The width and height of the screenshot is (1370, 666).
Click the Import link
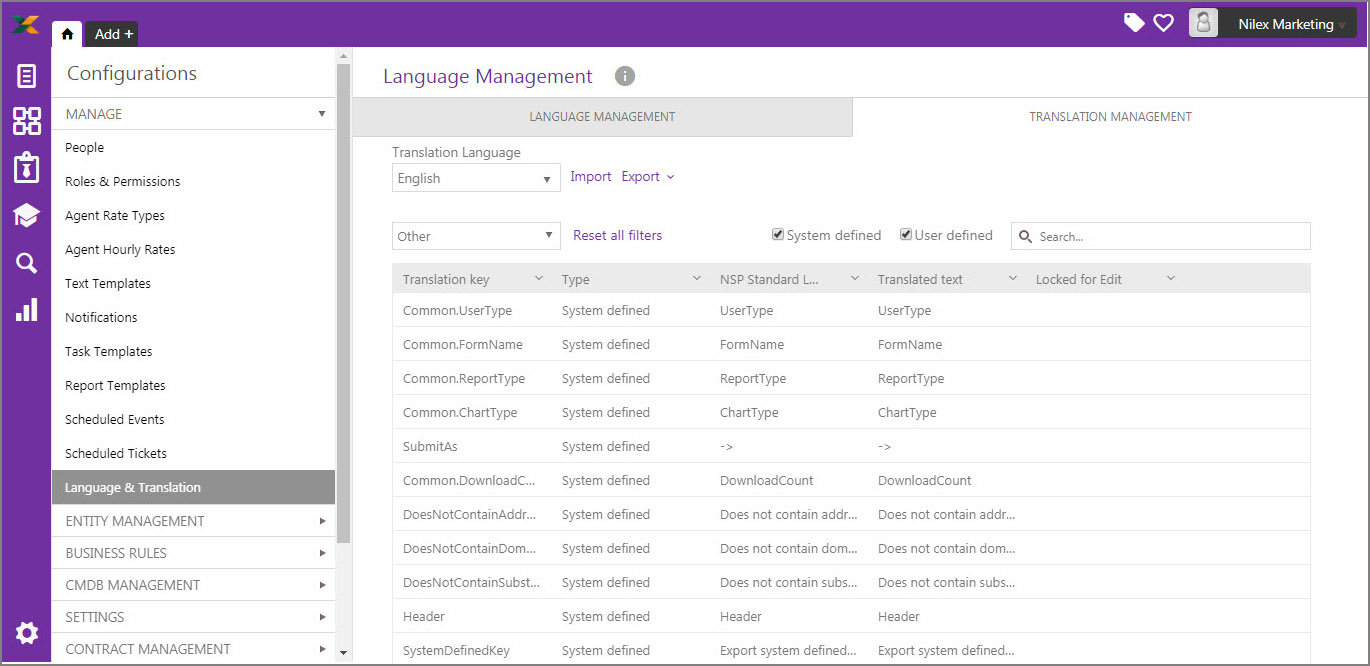coord(590,177)
